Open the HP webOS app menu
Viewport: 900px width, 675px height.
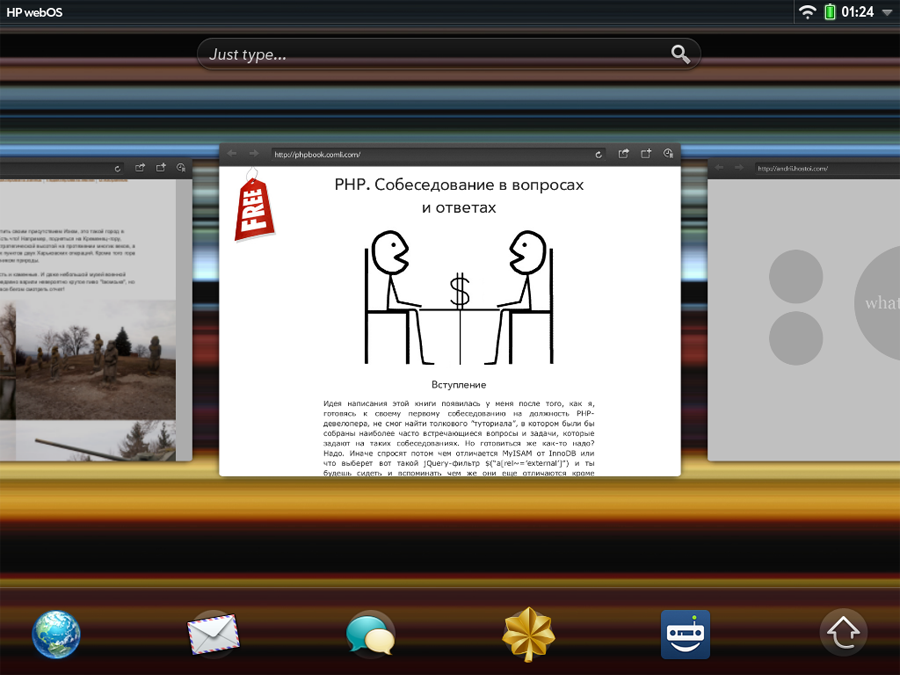point(34,12)
